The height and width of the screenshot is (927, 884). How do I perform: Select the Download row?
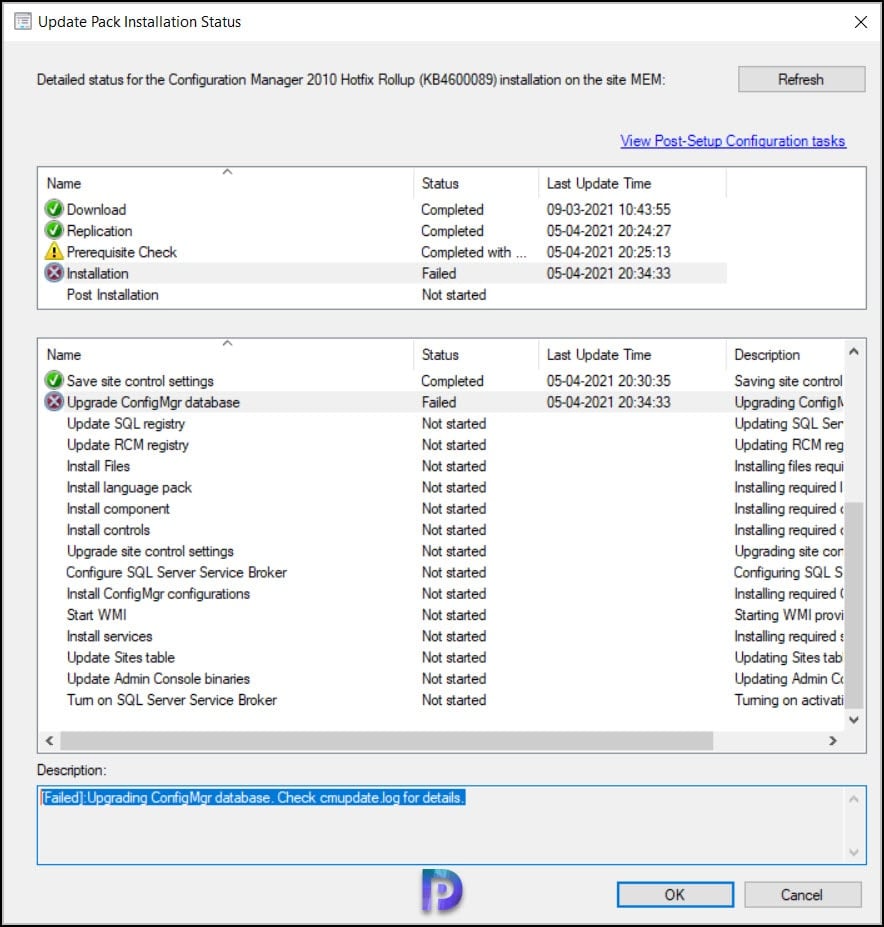point(383,209)
